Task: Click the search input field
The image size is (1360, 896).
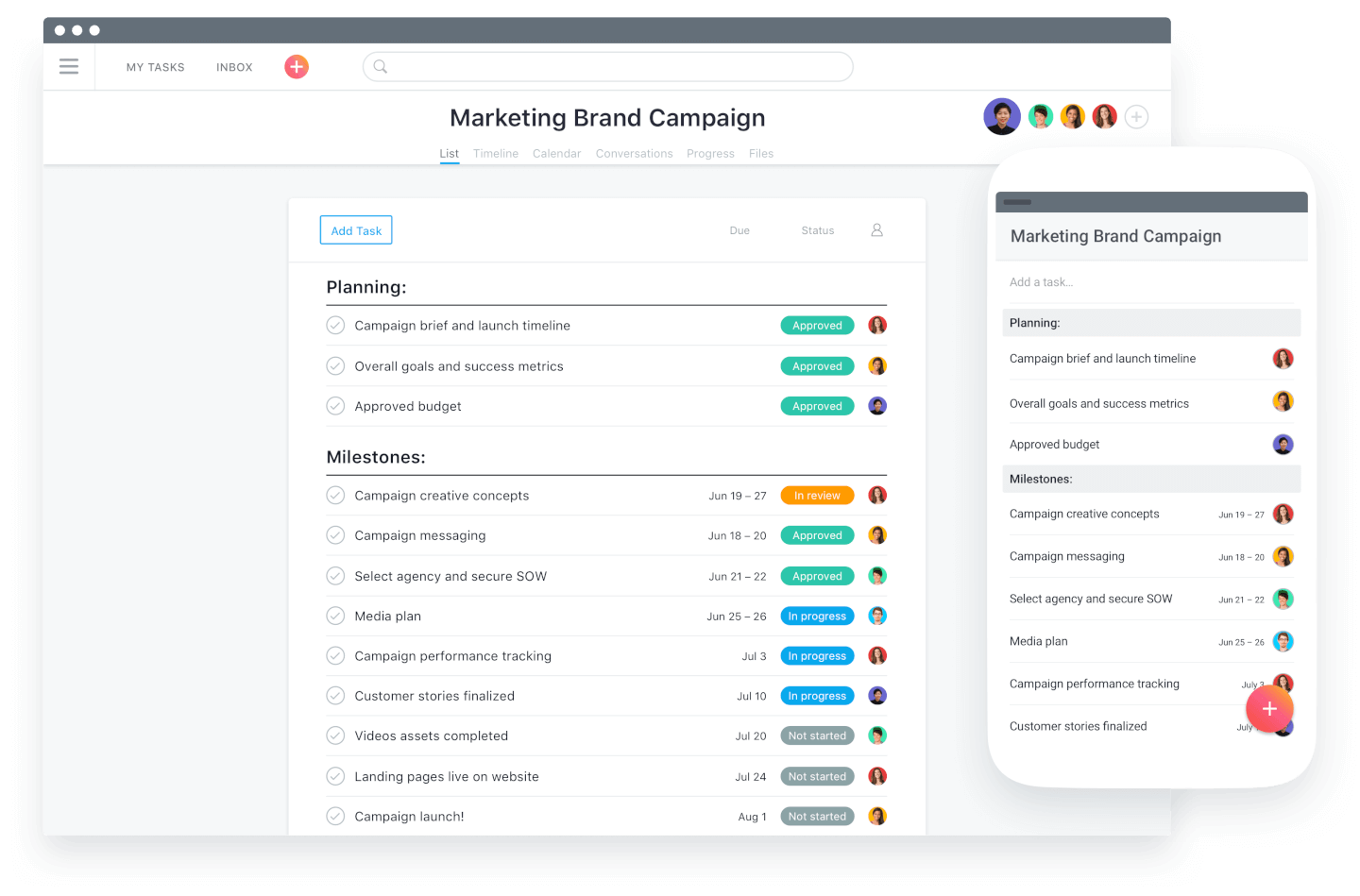Action: [607, 67]
